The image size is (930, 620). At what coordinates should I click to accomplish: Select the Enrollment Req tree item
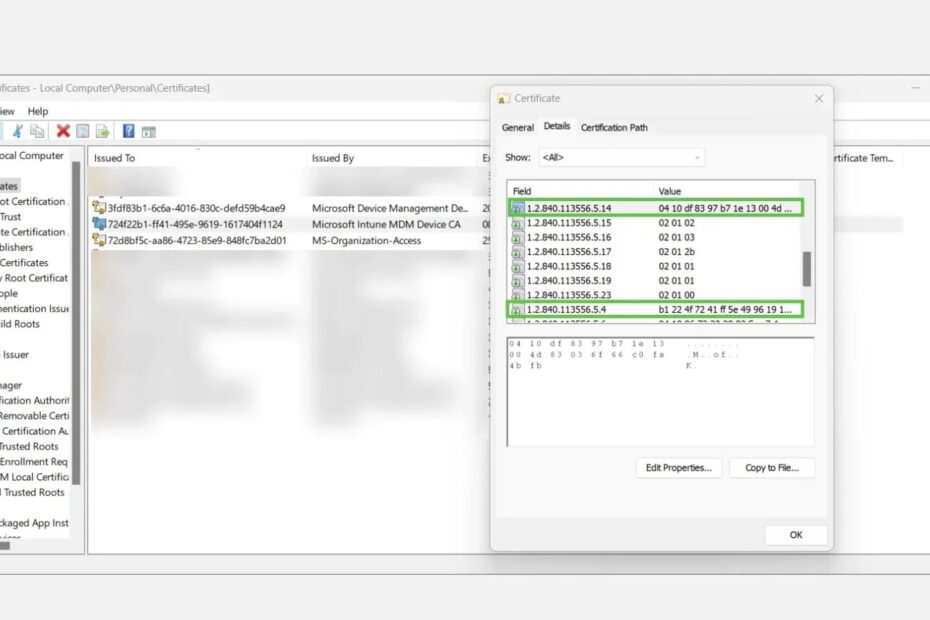[34, 462]
